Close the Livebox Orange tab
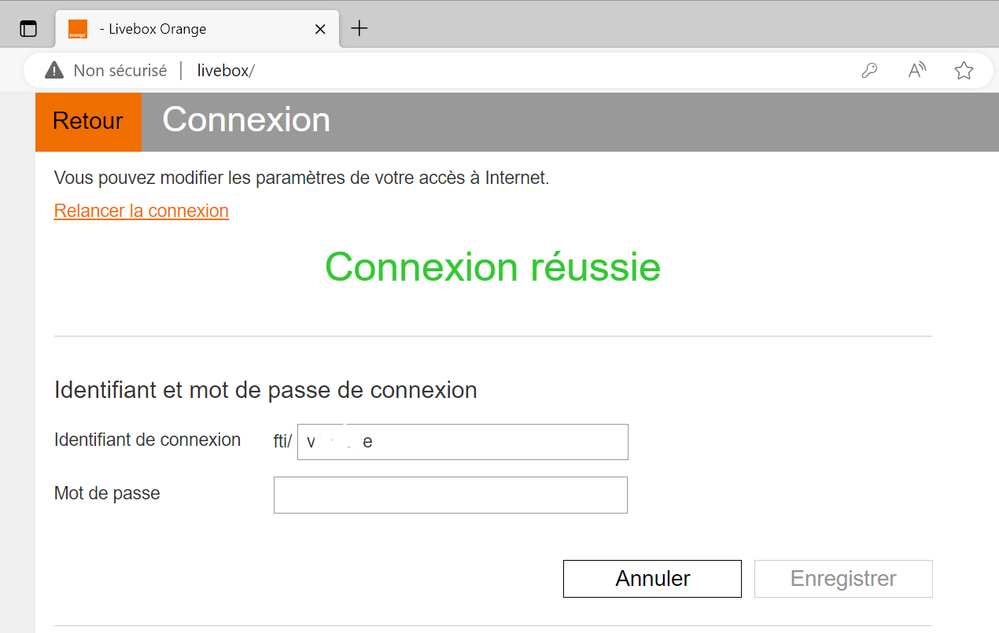This screenshot has height=633, width=999. 320,29
